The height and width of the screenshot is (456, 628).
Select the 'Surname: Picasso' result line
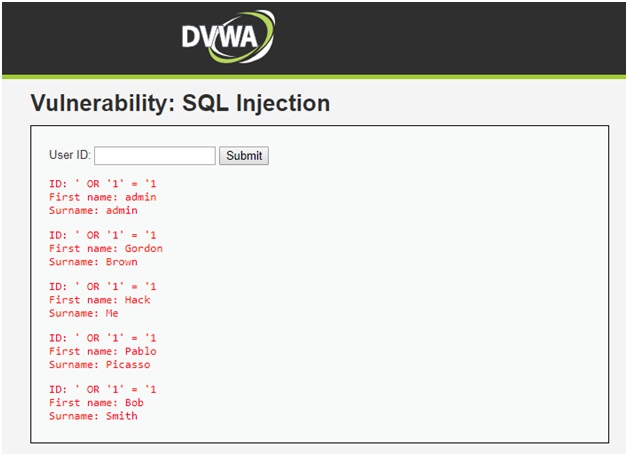tap(100, 364)
